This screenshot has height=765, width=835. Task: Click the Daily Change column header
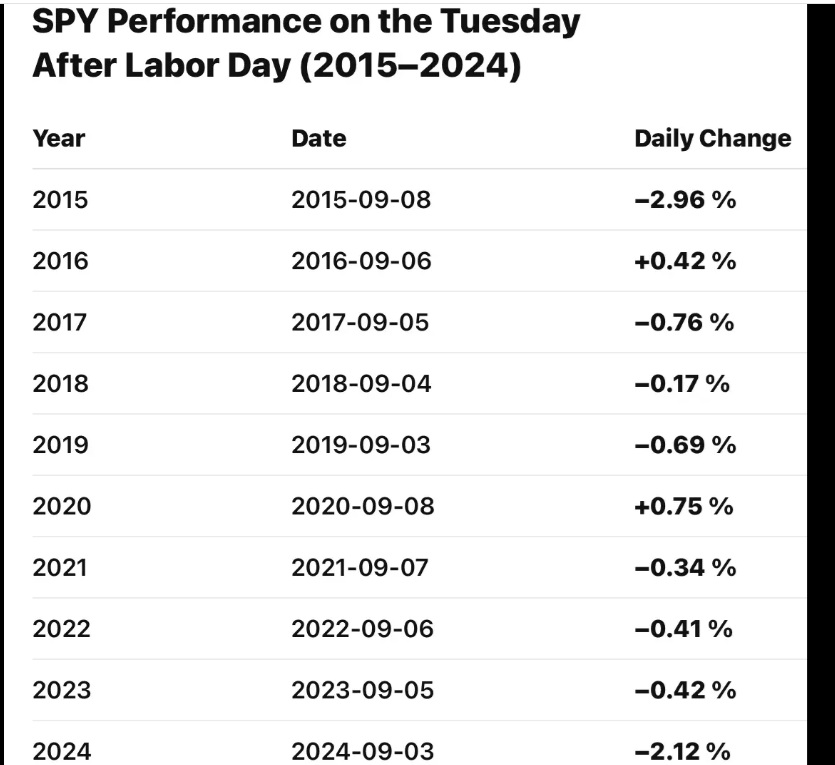pyautogui.click(x=712, y=138)
